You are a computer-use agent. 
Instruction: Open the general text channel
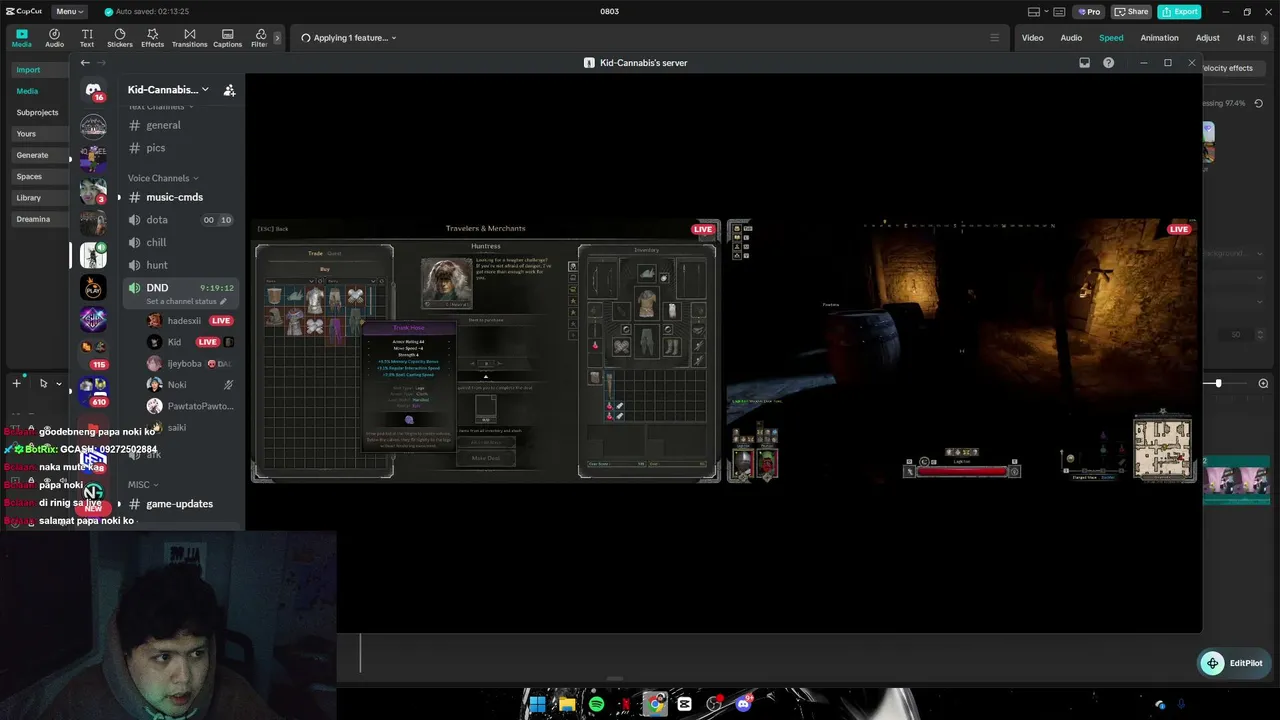pos(163,125)
